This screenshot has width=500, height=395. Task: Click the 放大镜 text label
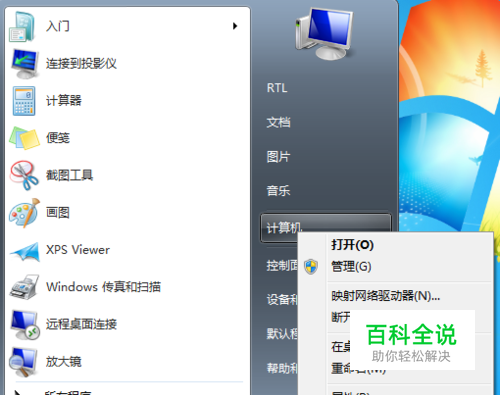click(64, 362)
